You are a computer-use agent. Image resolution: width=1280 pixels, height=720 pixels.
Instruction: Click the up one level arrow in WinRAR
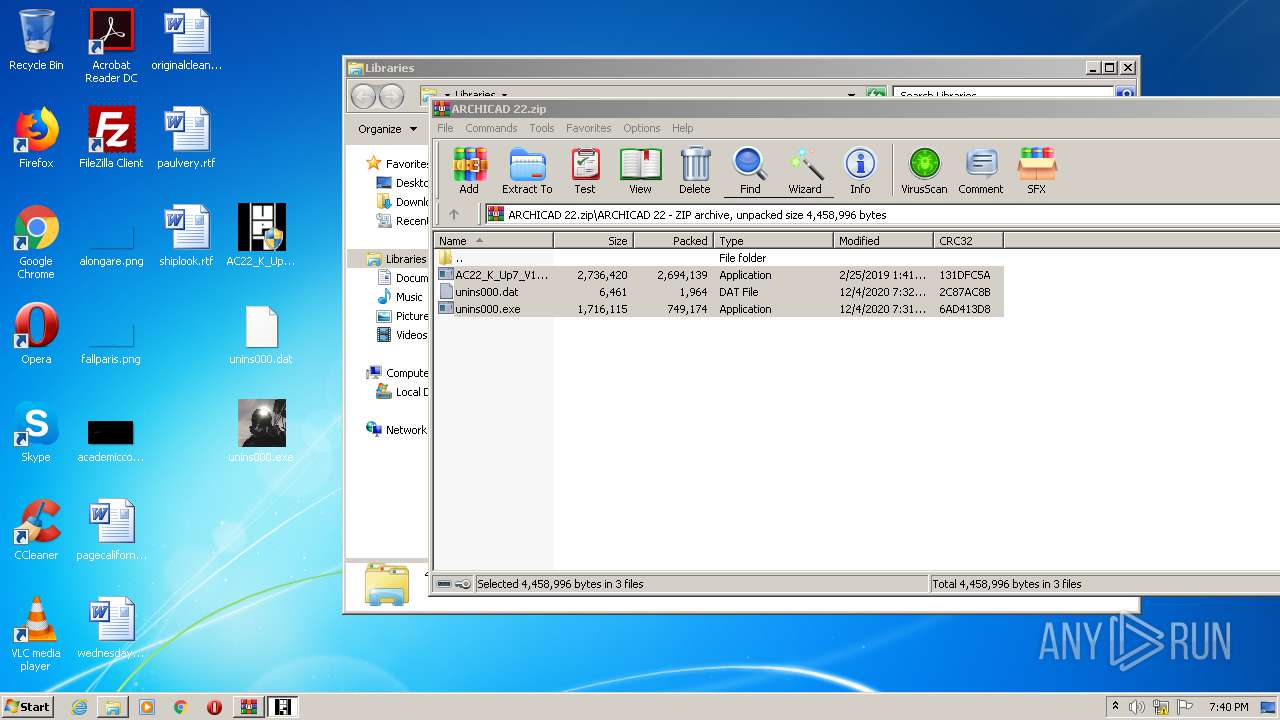click(454, 214)
